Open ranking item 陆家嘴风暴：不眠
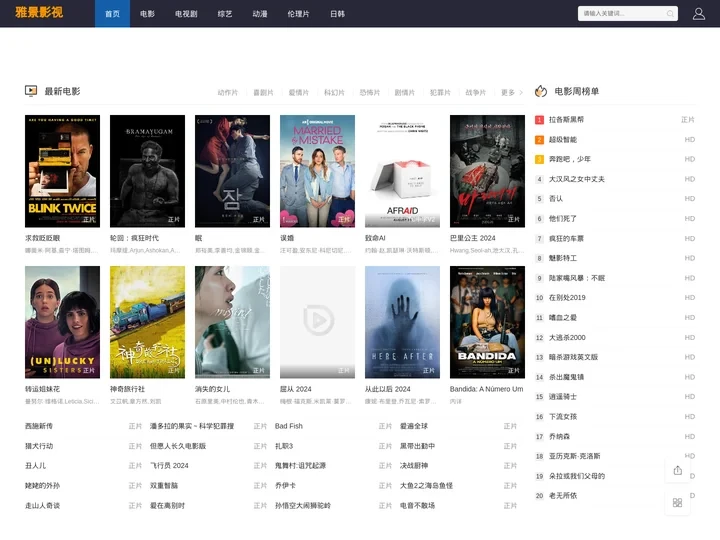Image resolution: width=720 pixels, height=540 pixels. 577,278
